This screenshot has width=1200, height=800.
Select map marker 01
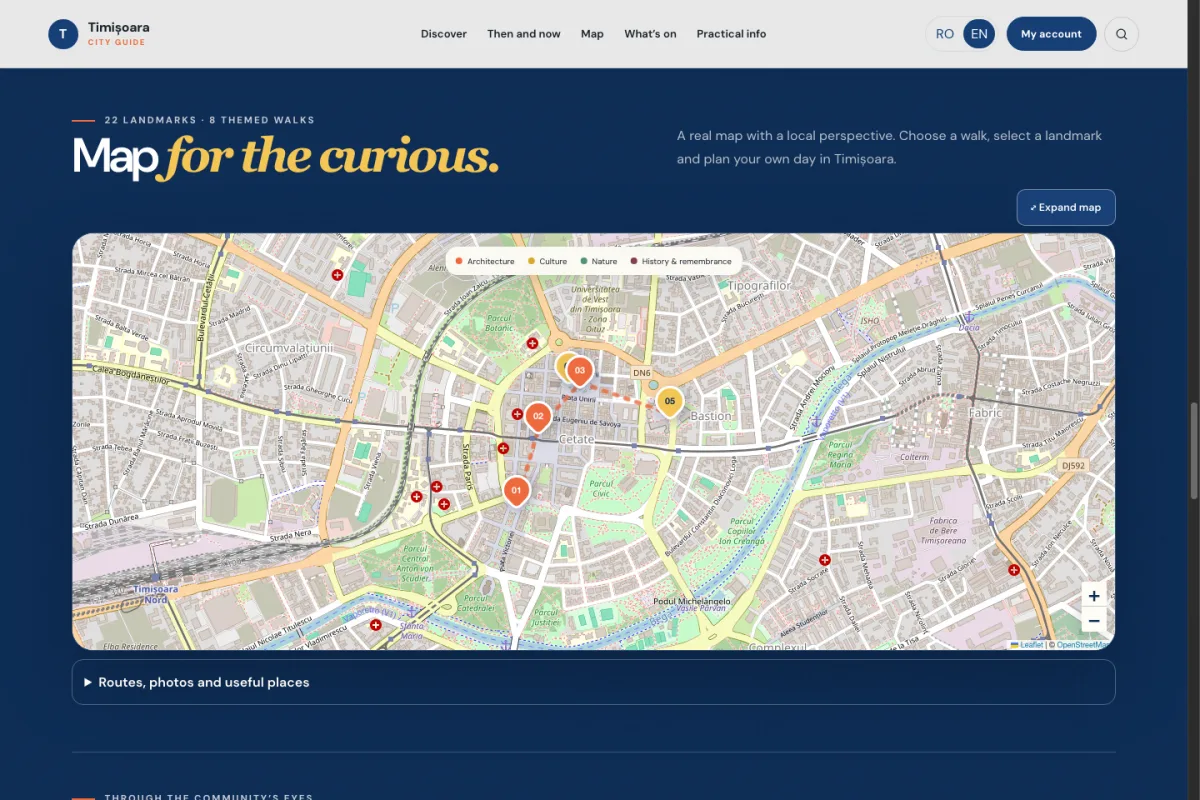pyautogui.click(x=516, y=491)
